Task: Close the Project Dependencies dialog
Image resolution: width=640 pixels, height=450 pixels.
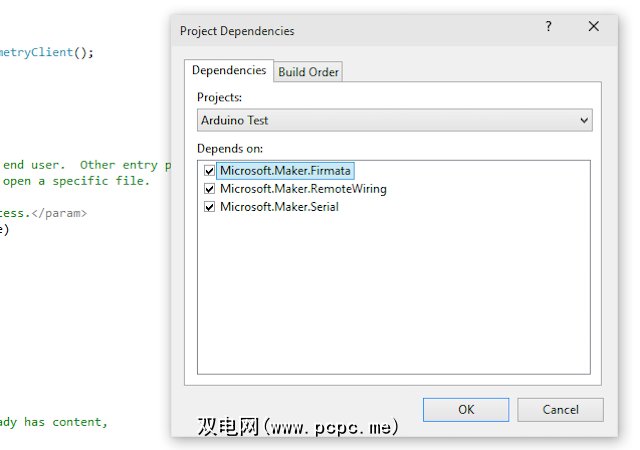Action: pyautogui.click(x=594, y=28)
